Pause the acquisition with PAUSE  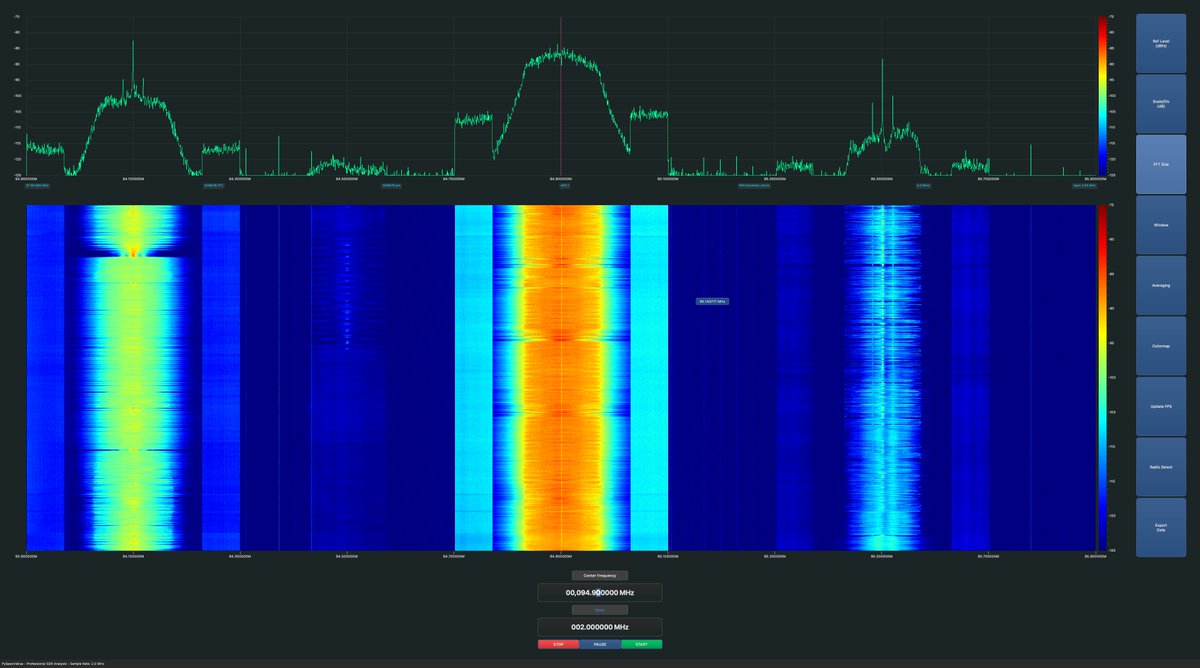pyautogui.click(x=598, y=644)
